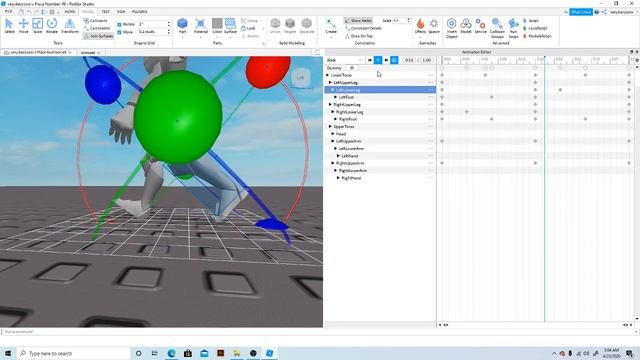Viewport: 640px width, 360px height.
Task: Switch to the TEST ribbon tab
Action: click(x=105, y=11)
